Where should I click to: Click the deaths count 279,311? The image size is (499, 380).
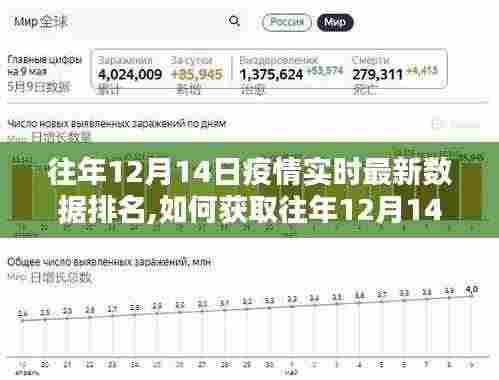coord(378,74)
